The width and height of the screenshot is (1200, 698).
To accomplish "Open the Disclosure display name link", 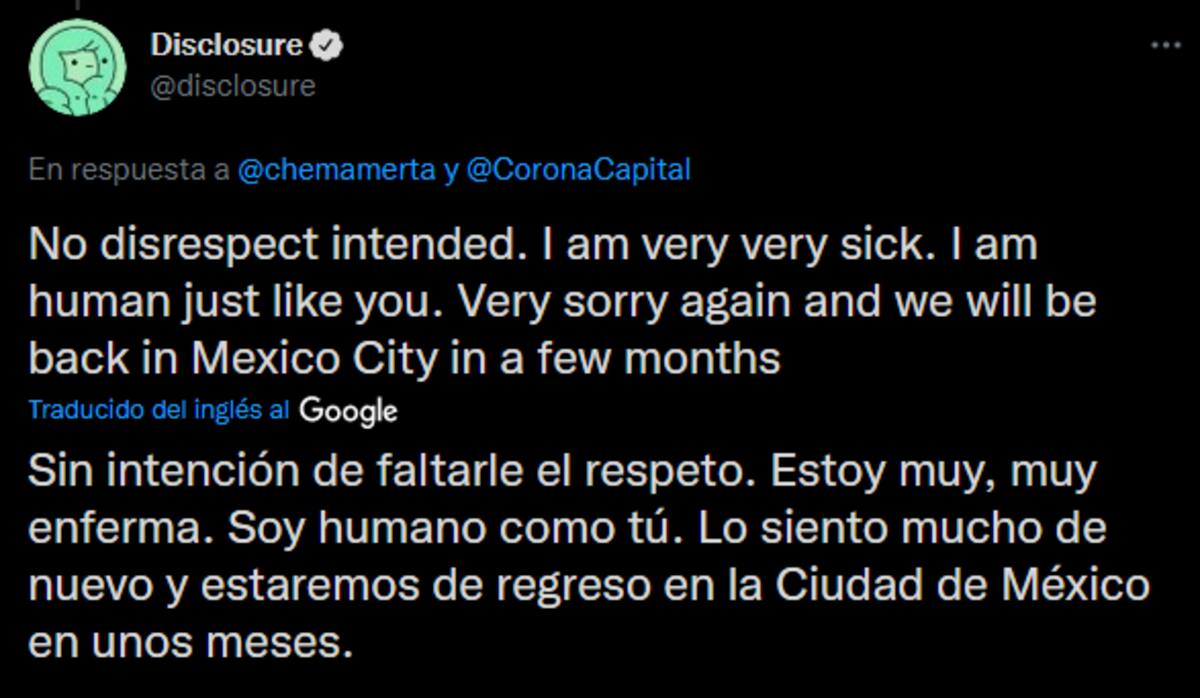I will coord(226,45).
